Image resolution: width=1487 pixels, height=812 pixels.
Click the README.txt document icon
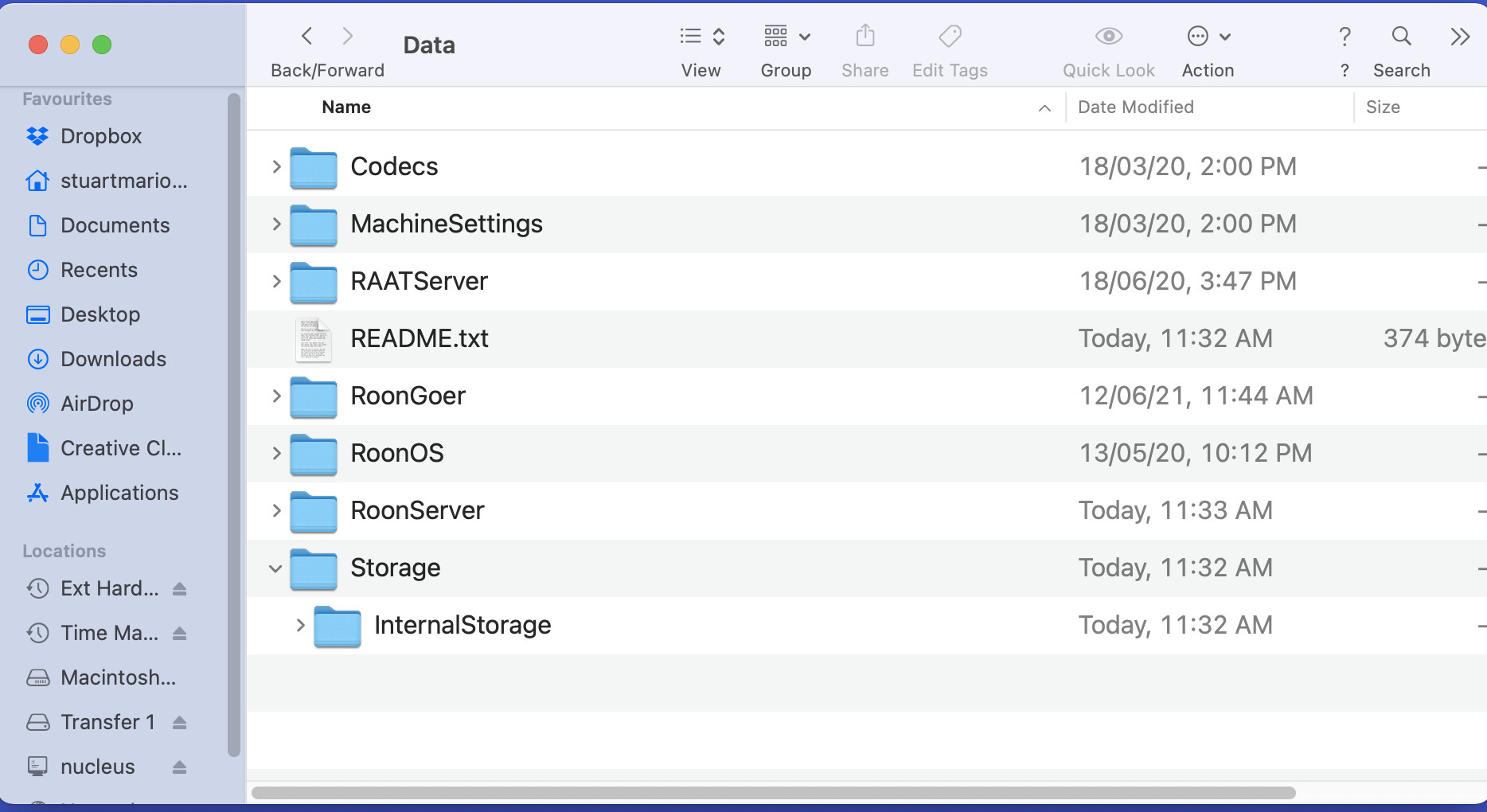pos(314,339)
